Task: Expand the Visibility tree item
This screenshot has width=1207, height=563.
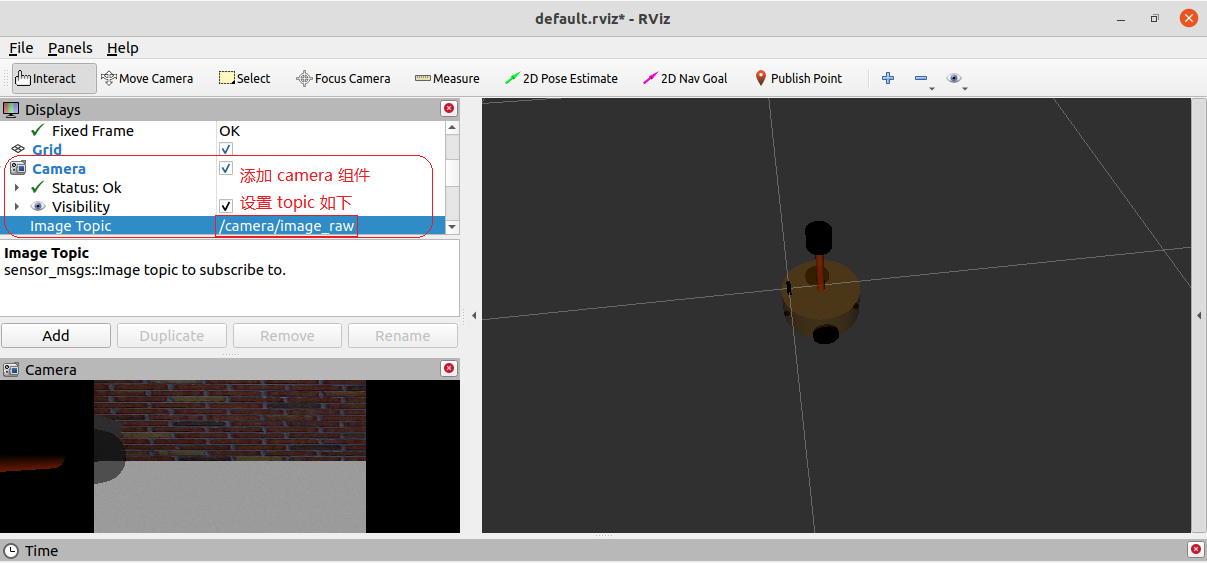Action: (x=17, y=207)
